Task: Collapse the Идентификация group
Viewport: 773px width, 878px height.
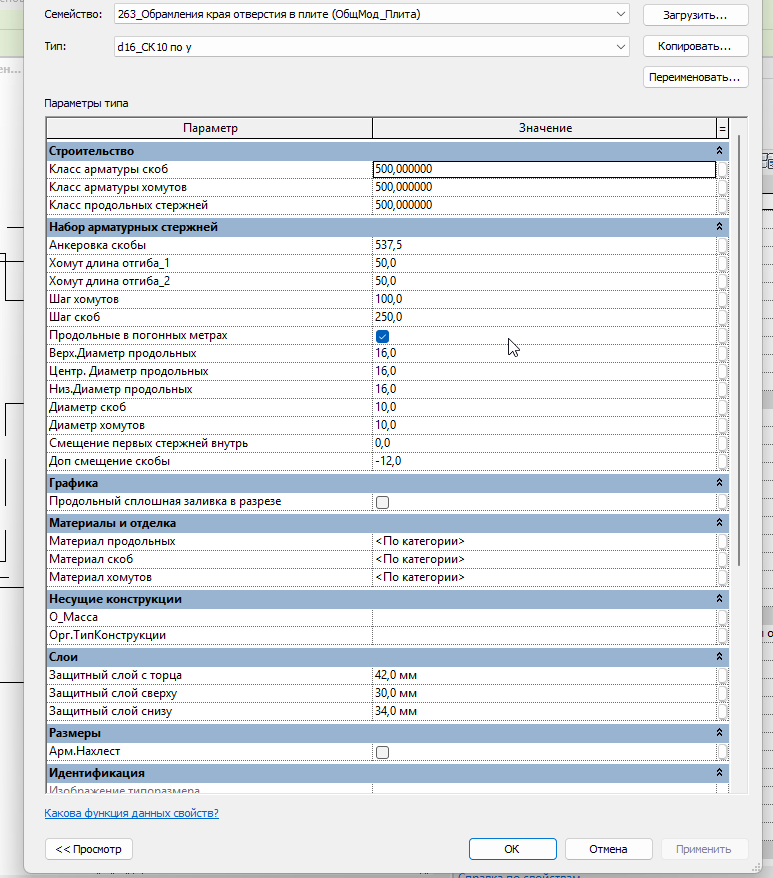Action: 719,773
